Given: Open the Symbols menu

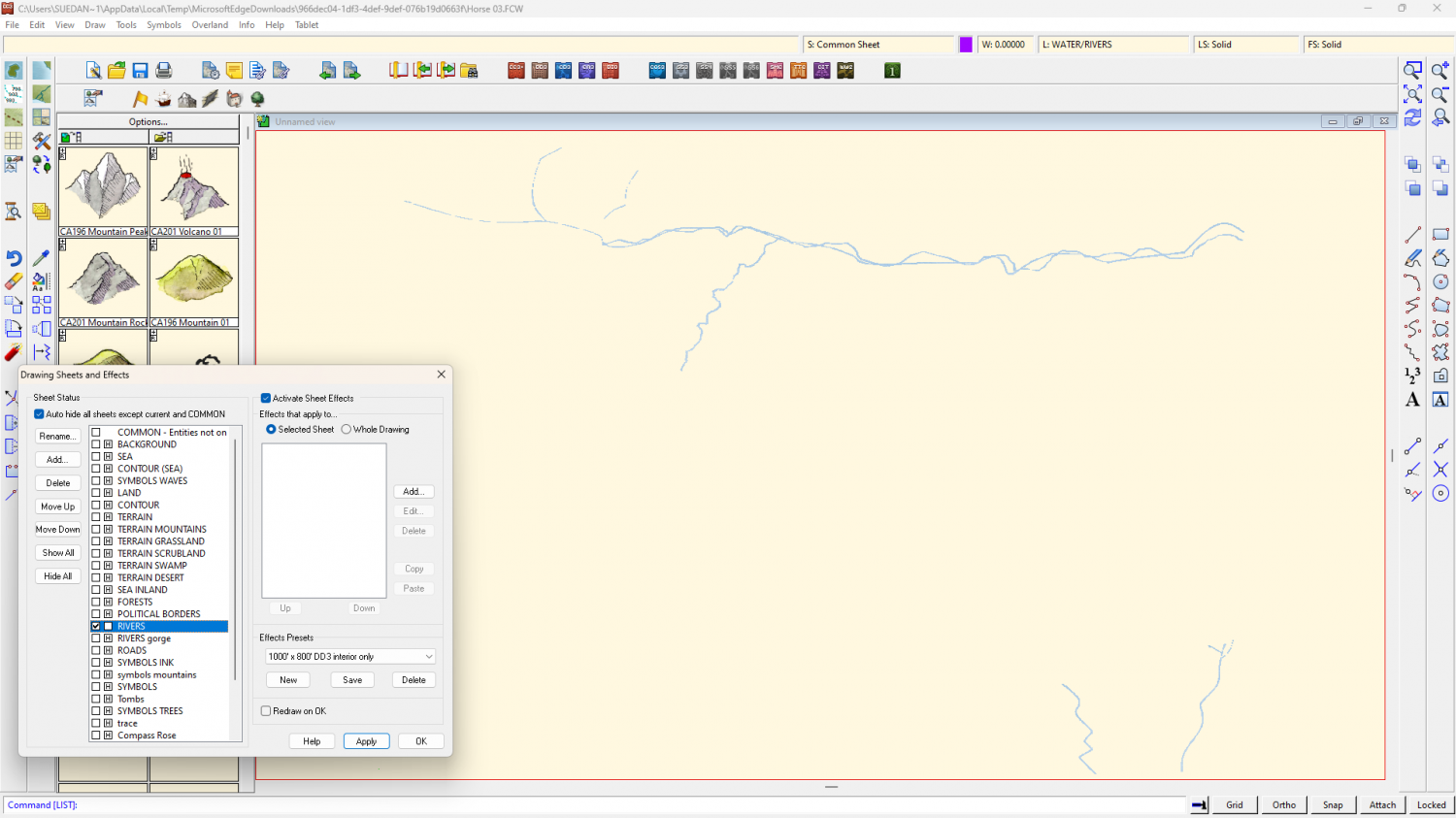Looking at the screenshot, I should point(164,25).
